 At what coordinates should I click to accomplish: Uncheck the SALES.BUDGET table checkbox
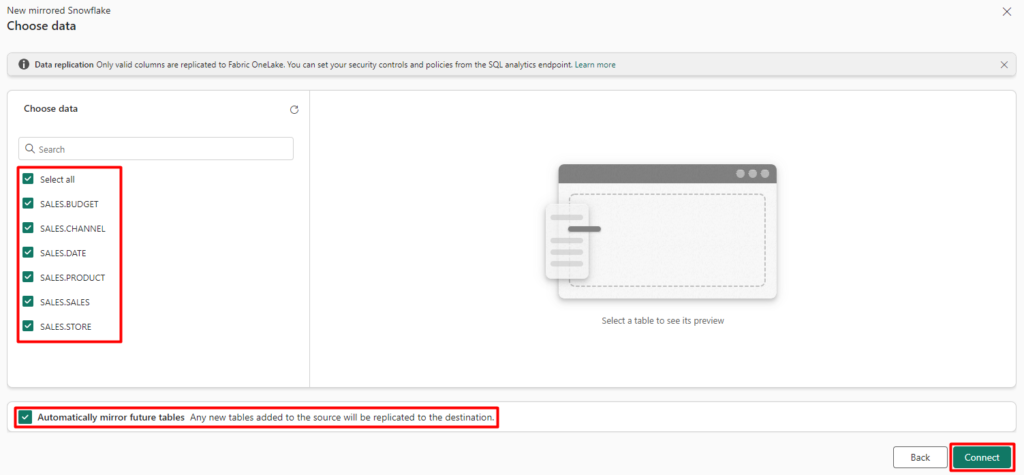28,204
